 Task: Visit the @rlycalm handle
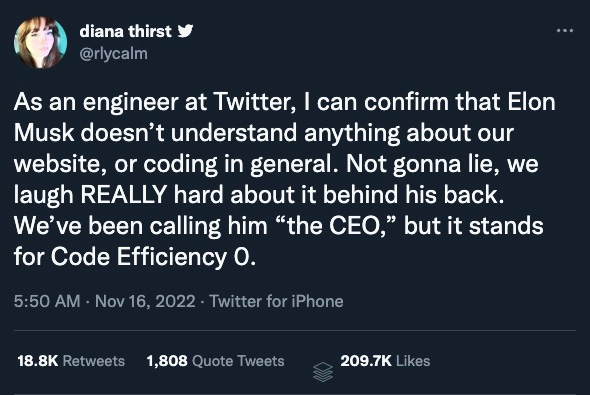tap(113, 53)
